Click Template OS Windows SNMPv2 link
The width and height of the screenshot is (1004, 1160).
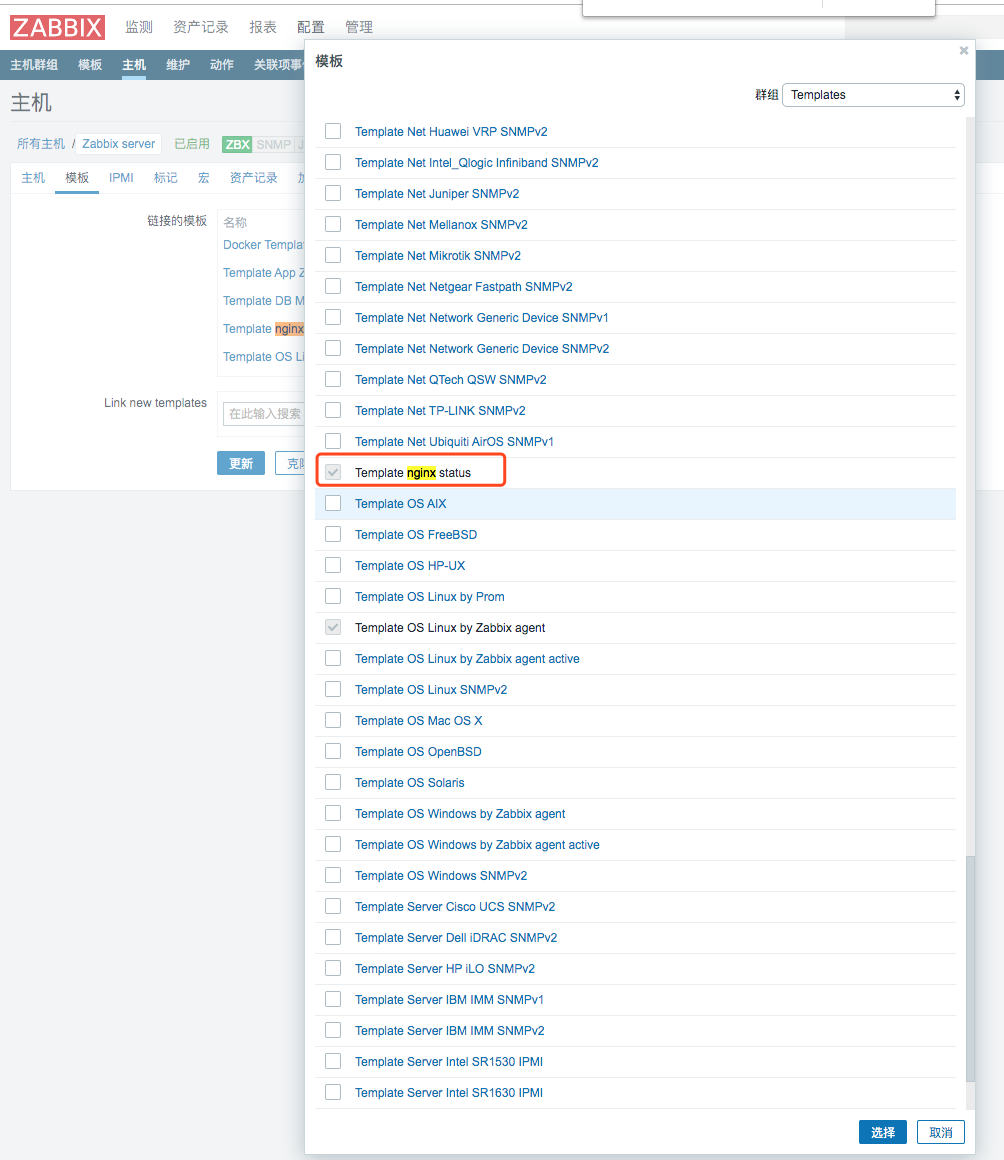coord(441,876)
